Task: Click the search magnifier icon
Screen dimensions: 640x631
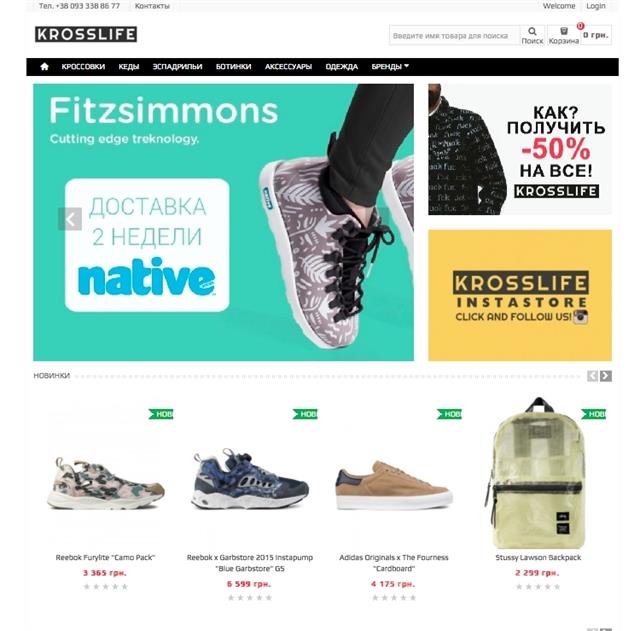Action: [x=532, y=31]
